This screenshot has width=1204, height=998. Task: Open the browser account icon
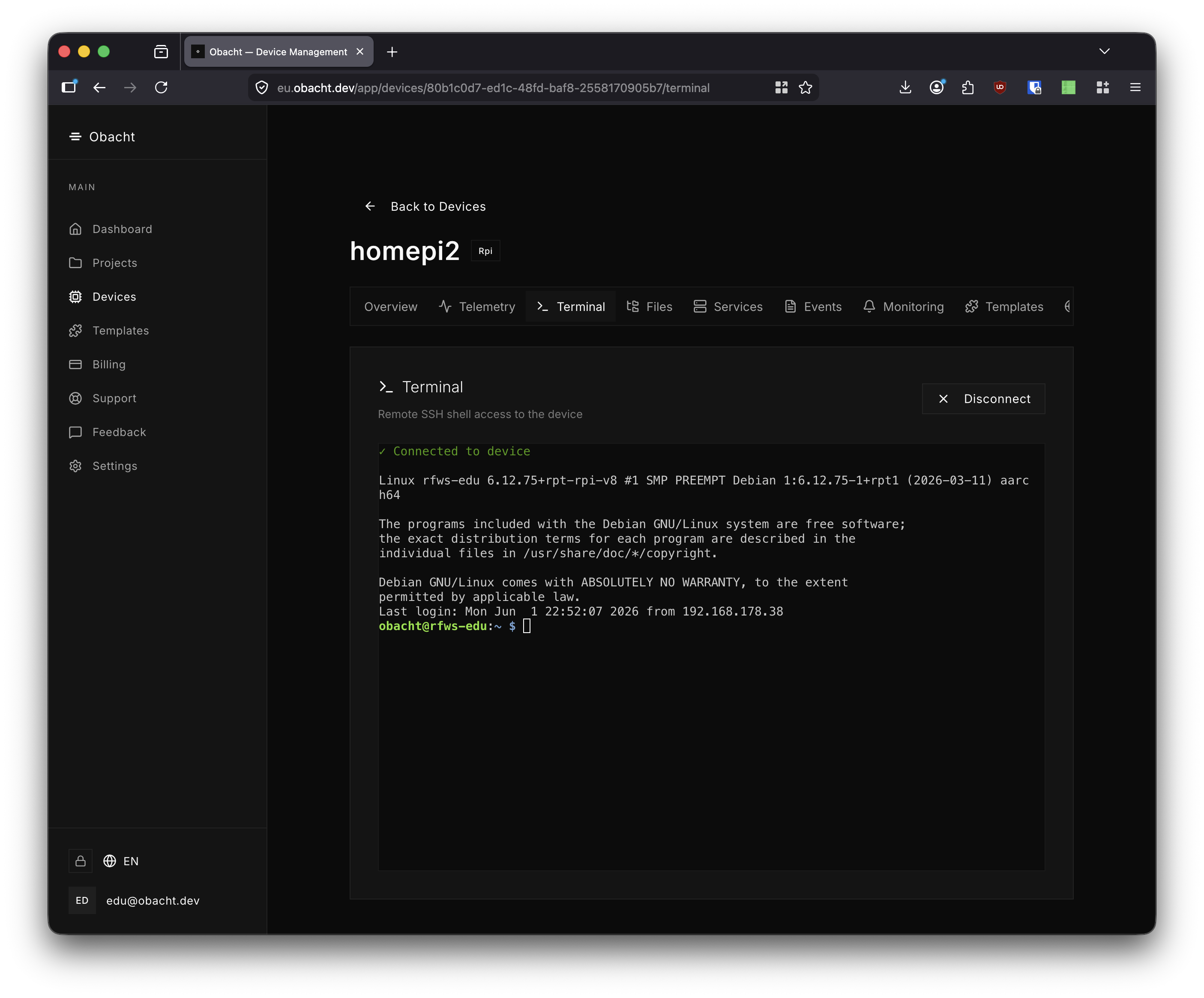pyautogui.click(x=937, y=87)
